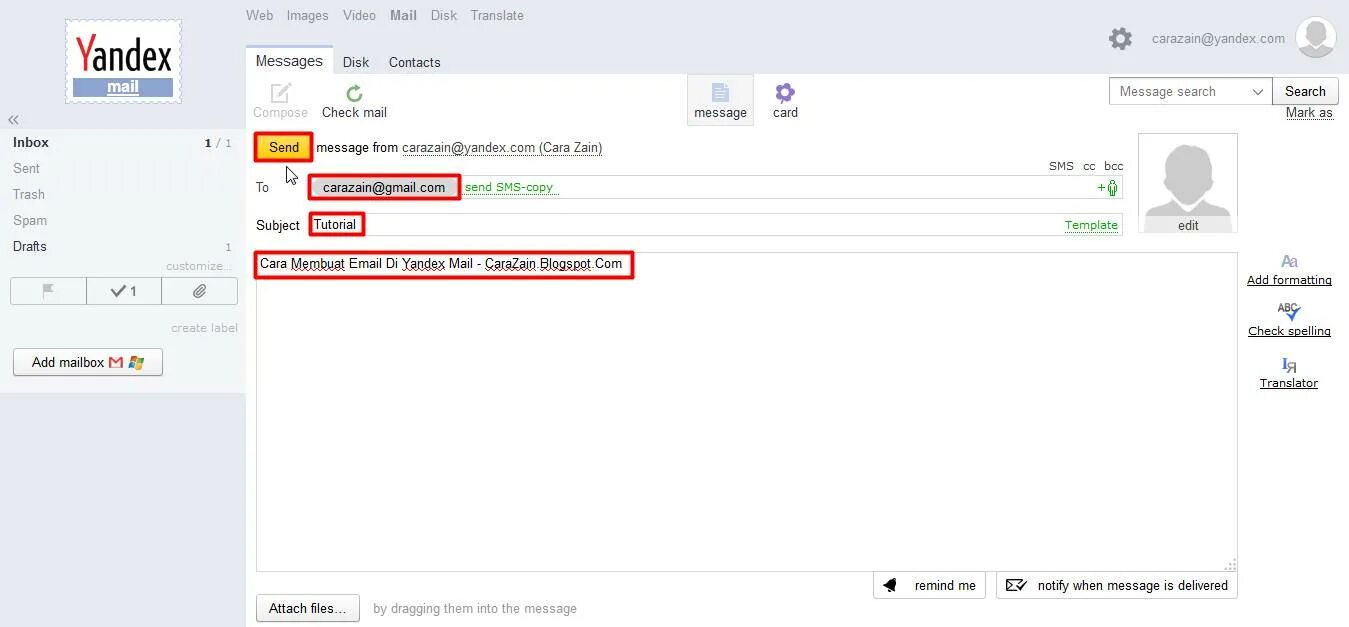
Task: Click the user avatar at top right
Action: coord(1315,38)
